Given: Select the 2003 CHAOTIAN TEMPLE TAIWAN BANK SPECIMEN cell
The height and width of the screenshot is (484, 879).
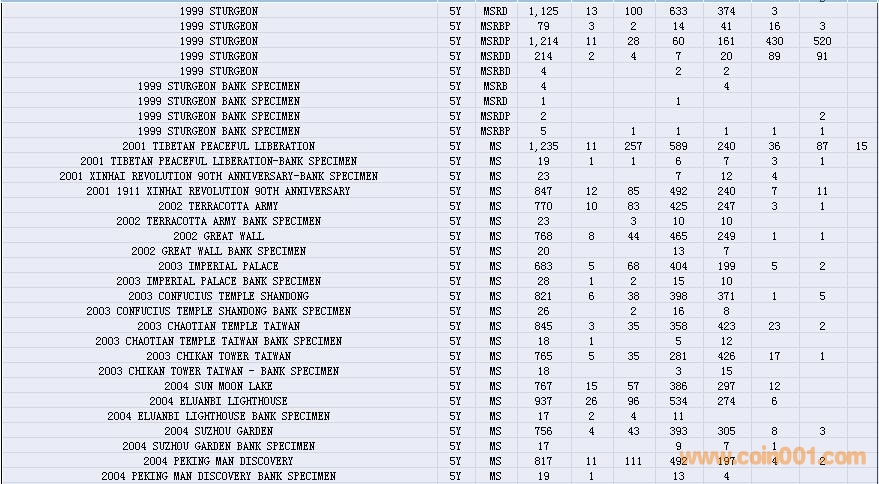Looking at the screenshot, I should pyautogui.click(x=218, y=341).
